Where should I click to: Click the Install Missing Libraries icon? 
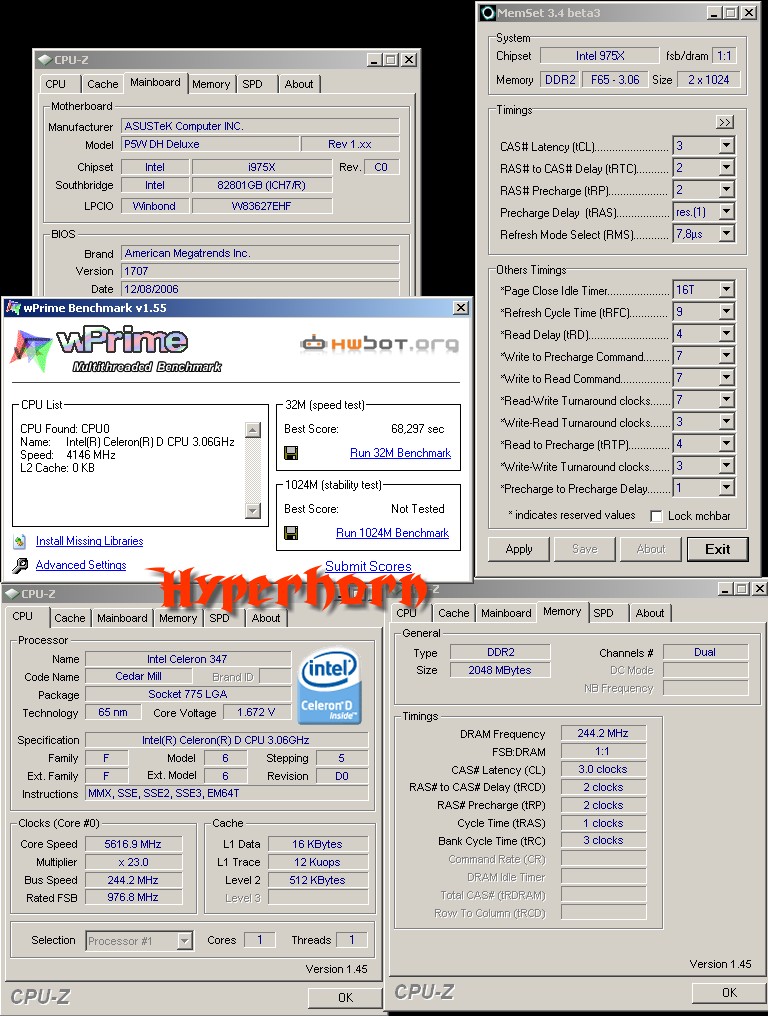20,541
